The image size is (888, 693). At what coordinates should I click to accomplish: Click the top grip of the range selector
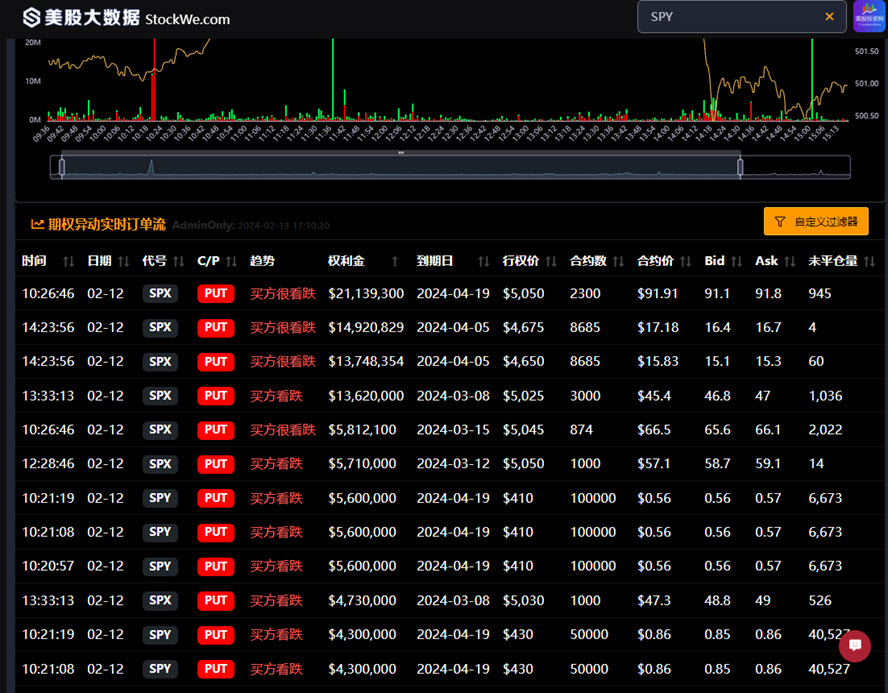pos(400,152)
